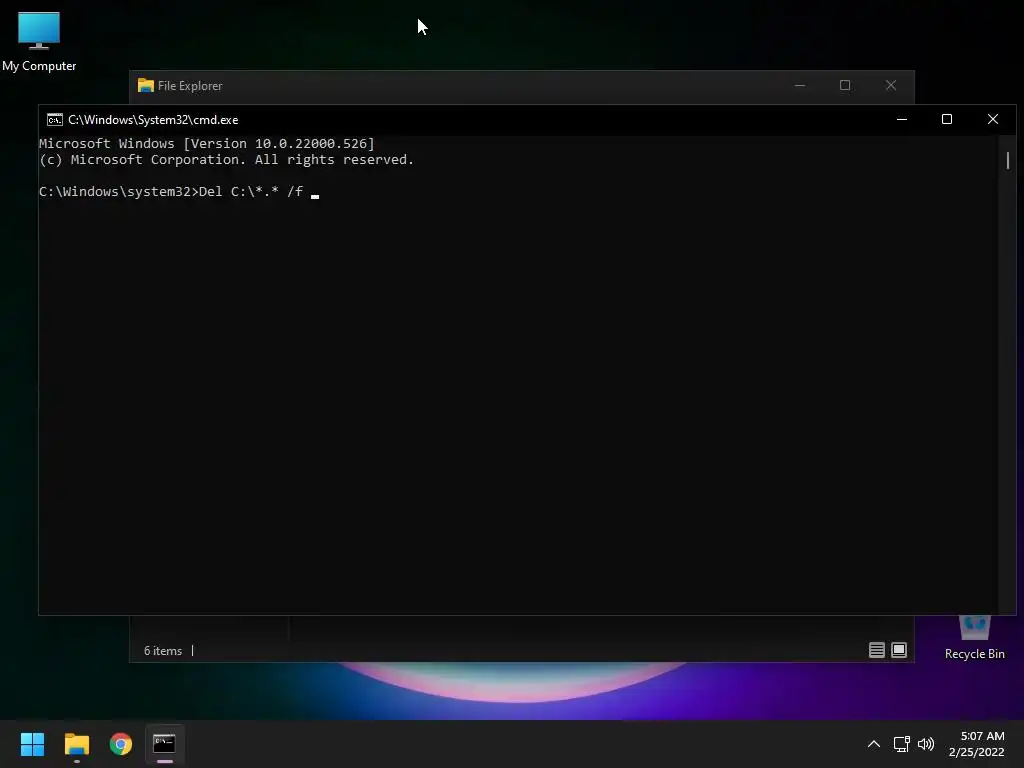The height and width of the screenshot is (768, 1024).
Task: Switch File Explorer to large thumbnails view
Action: [899, 650]
